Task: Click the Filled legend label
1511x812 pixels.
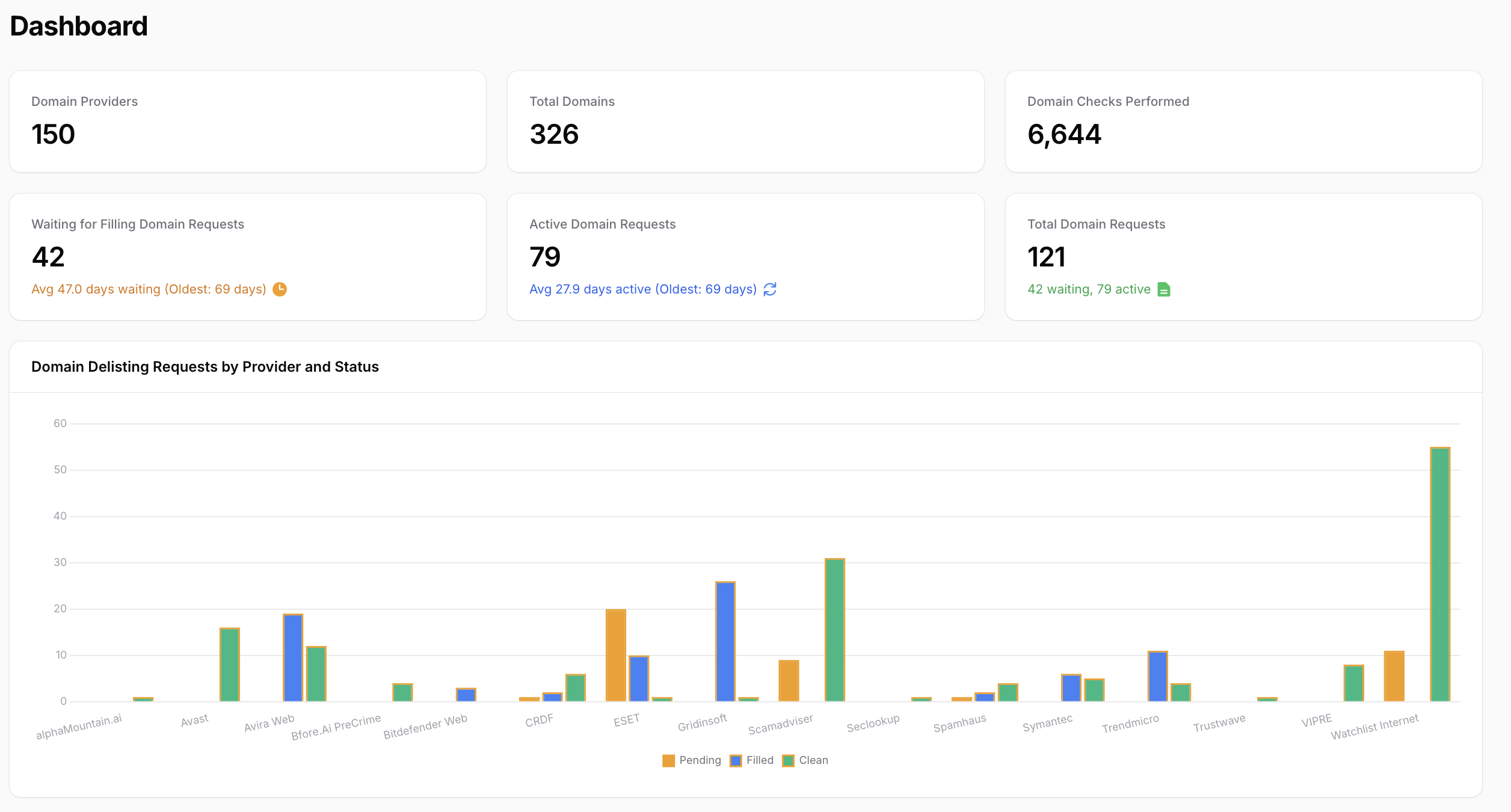Action: pyautogui.click(x=760, y=760)
